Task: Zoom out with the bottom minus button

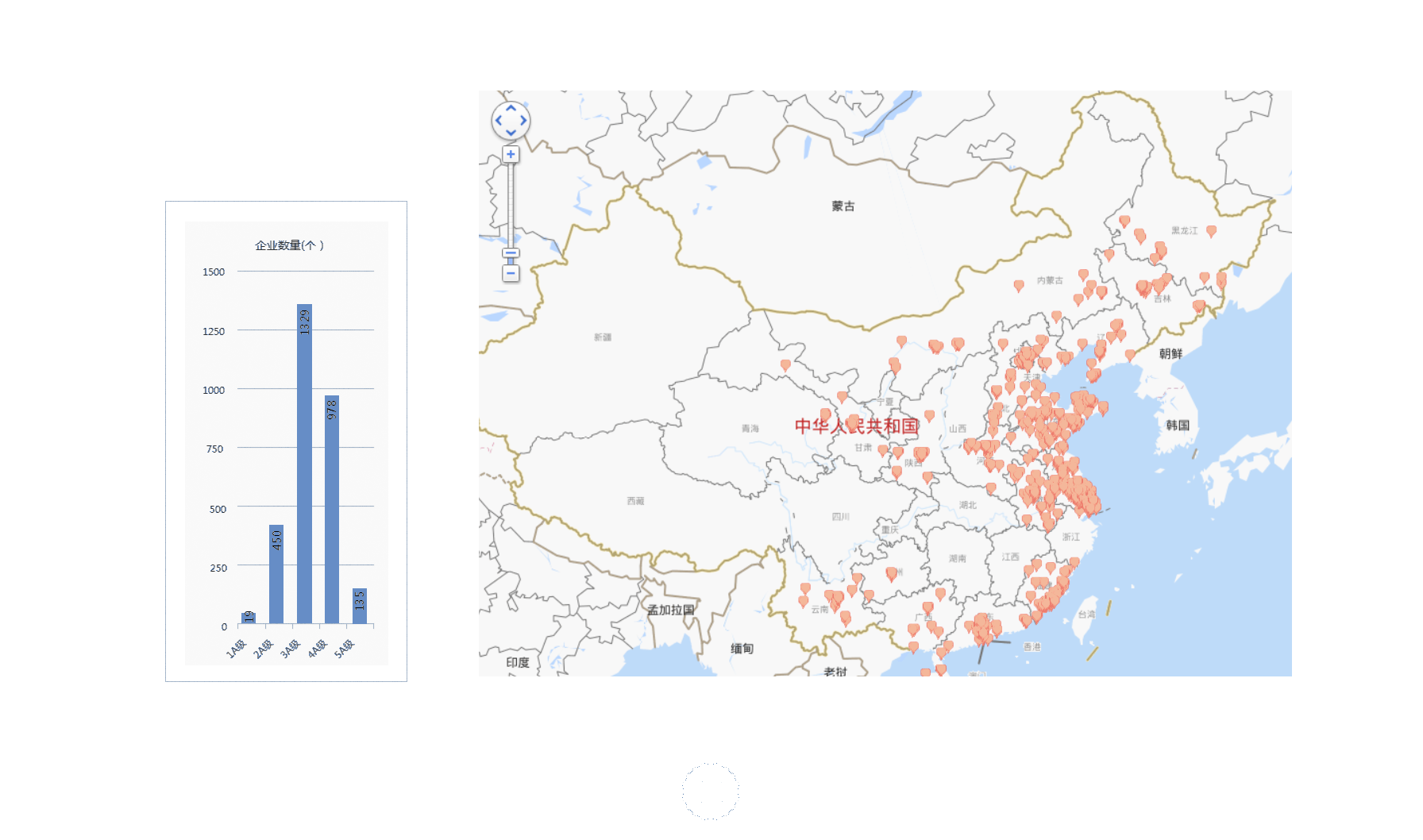Action: [511, 273]
